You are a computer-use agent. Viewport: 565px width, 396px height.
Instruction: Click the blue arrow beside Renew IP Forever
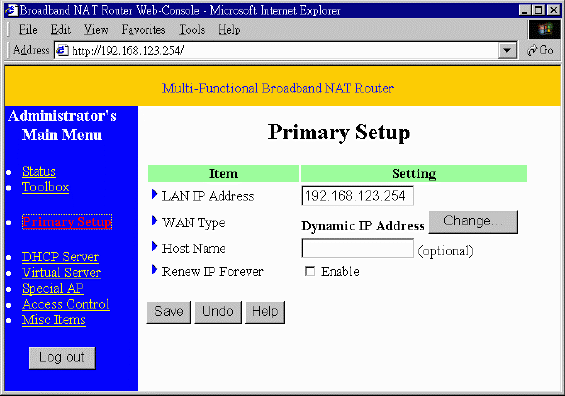155,270
